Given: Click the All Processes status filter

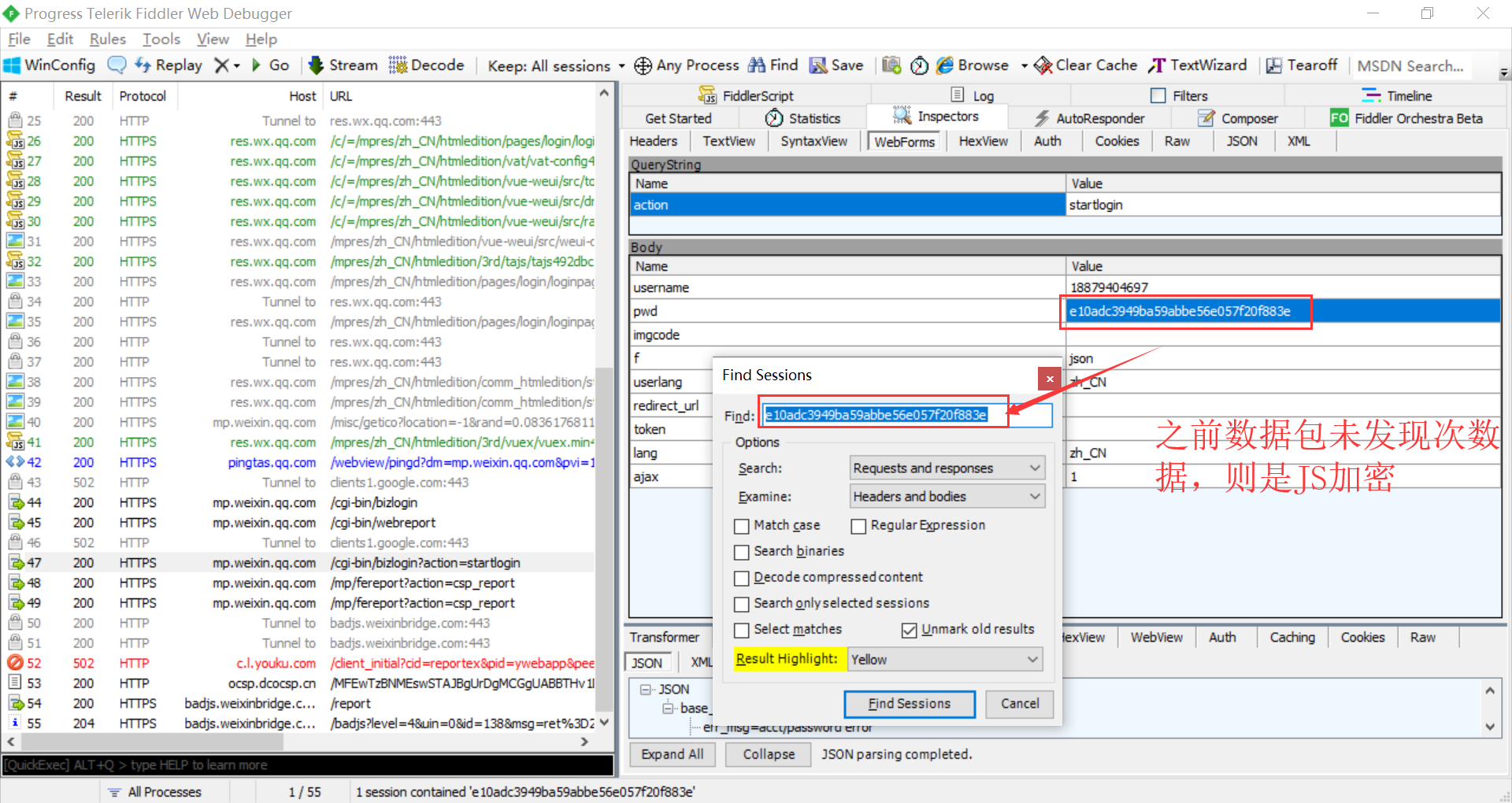Looking at the screenshot, I should click(155, 792).
